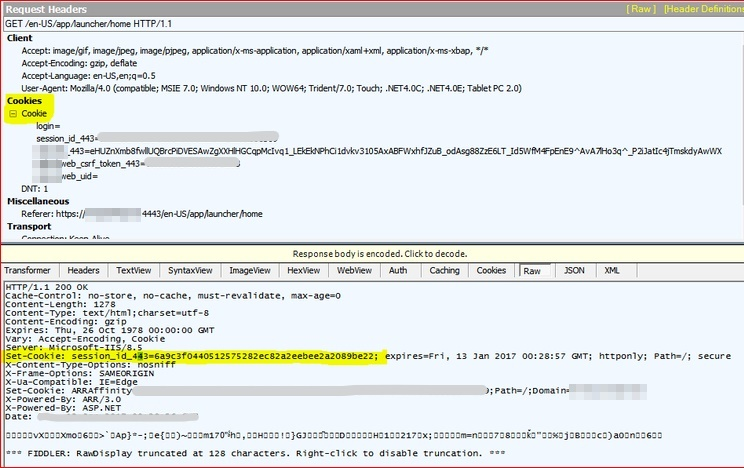Switch to the Headers response tab
744x468 pixels.
(84, 271)
